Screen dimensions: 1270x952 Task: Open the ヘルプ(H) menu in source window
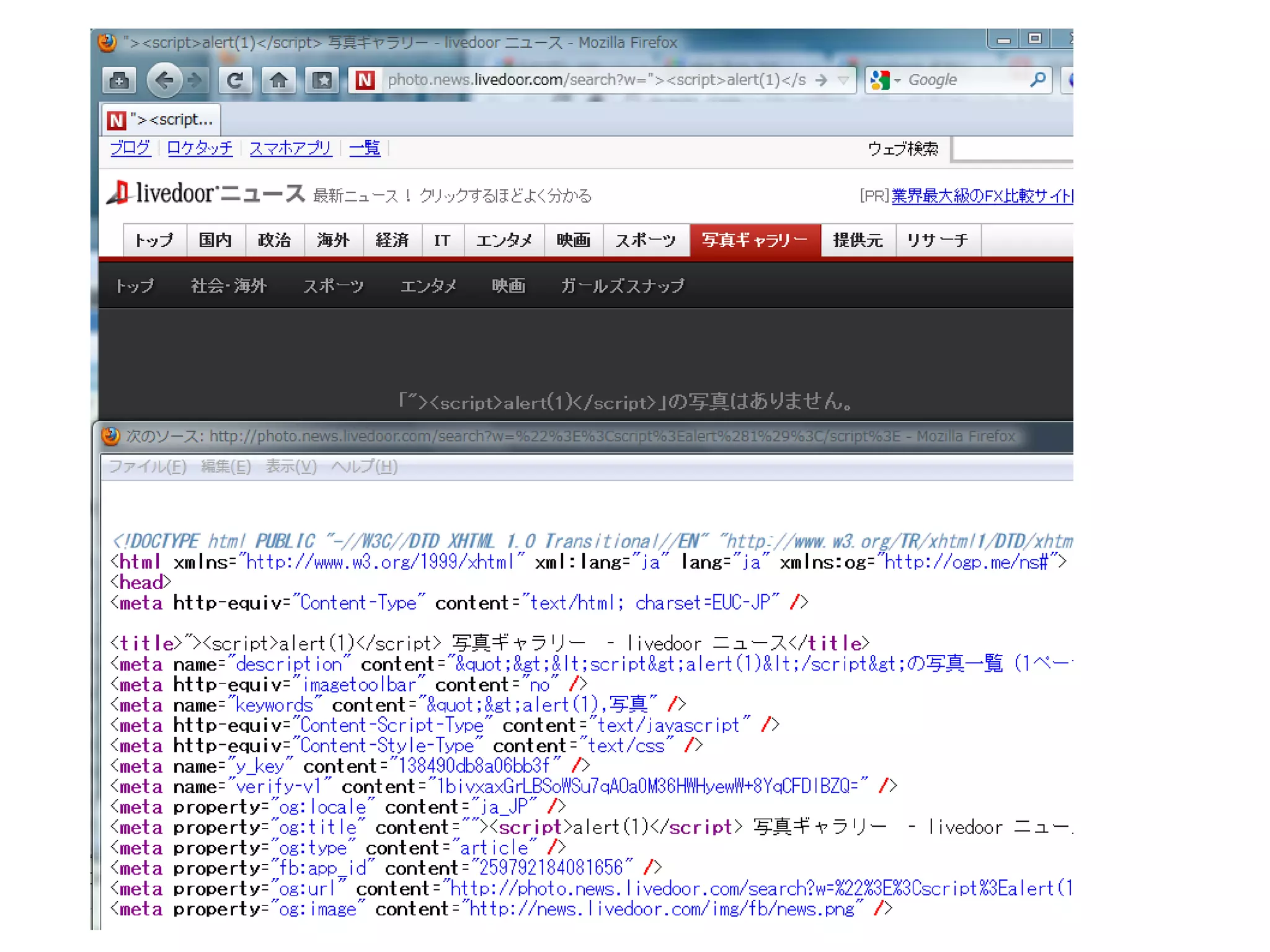(x=364, y=466)
